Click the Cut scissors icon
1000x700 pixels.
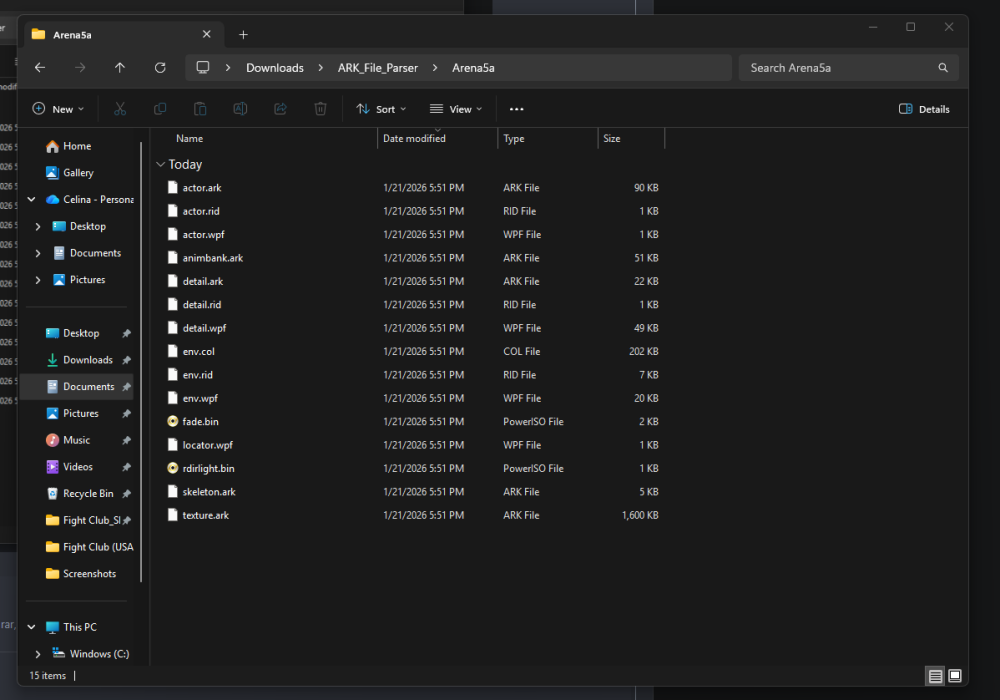[x=120, y=109]
